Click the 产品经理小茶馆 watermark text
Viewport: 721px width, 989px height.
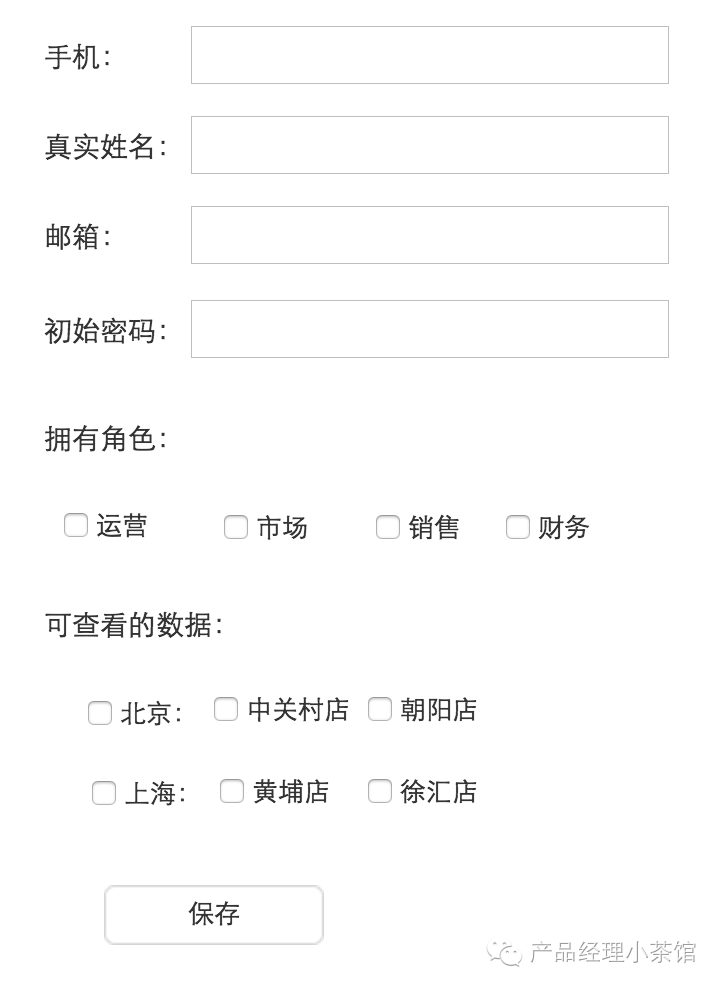click(x=613, y=952)
